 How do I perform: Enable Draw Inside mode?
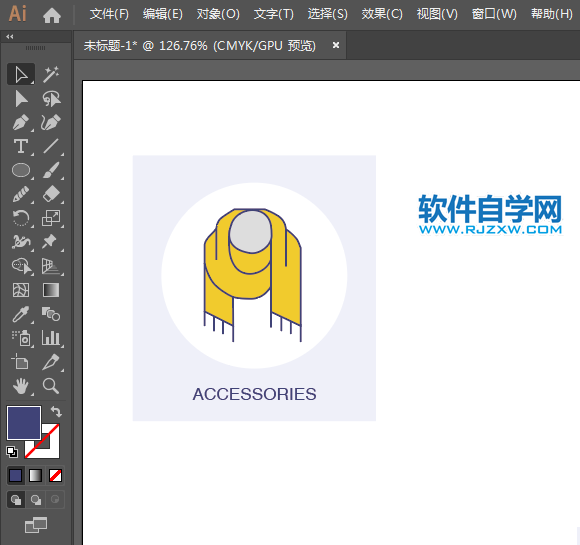click(55, 500)
